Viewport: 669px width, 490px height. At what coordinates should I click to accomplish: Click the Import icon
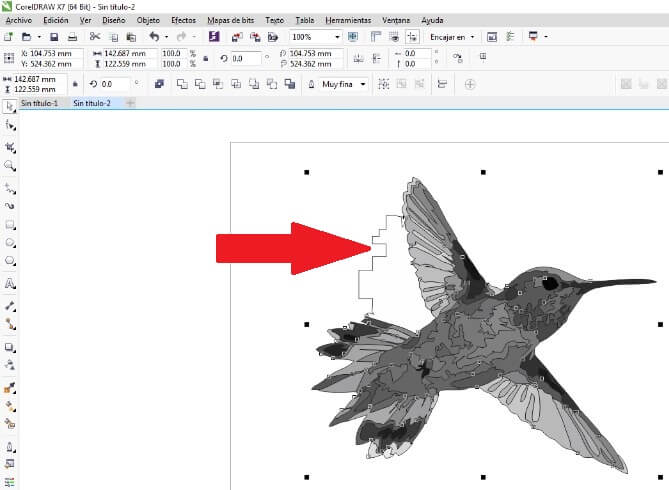pos(237,37)
